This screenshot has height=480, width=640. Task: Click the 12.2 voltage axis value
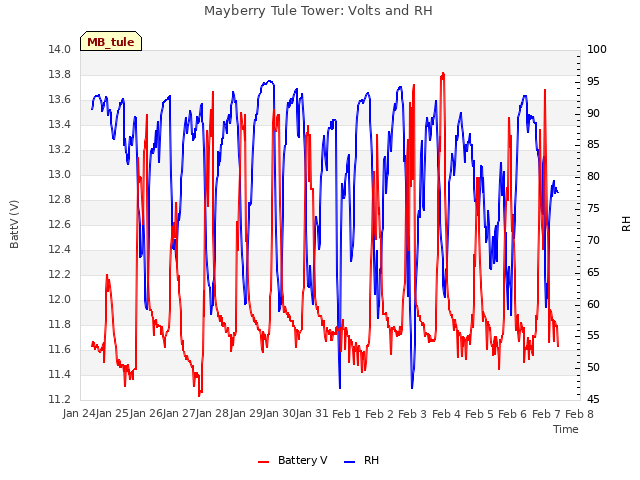[x=60, y=275]
